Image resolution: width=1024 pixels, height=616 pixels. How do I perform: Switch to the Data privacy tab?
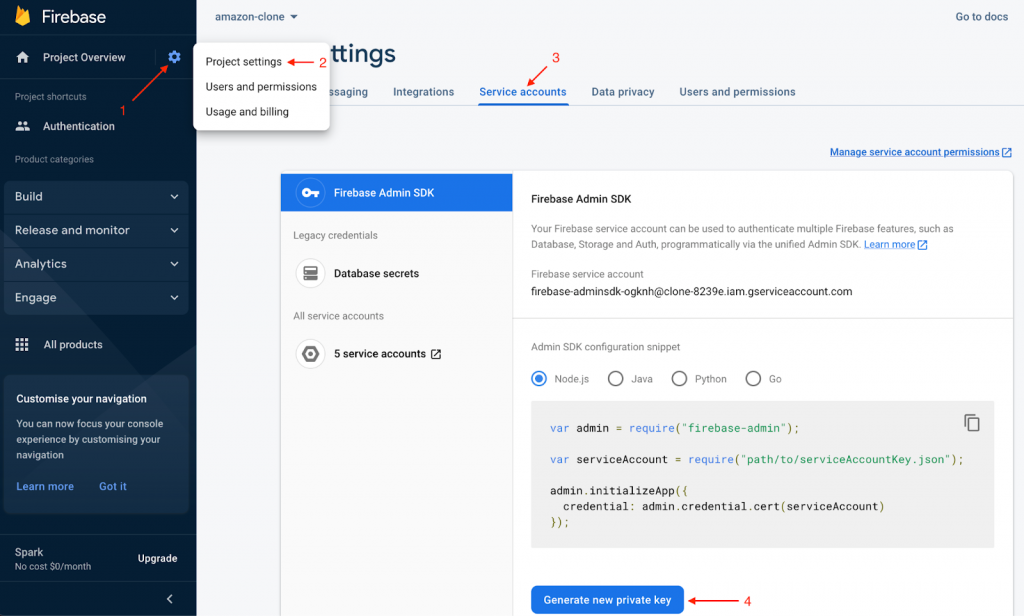(622, 92)
